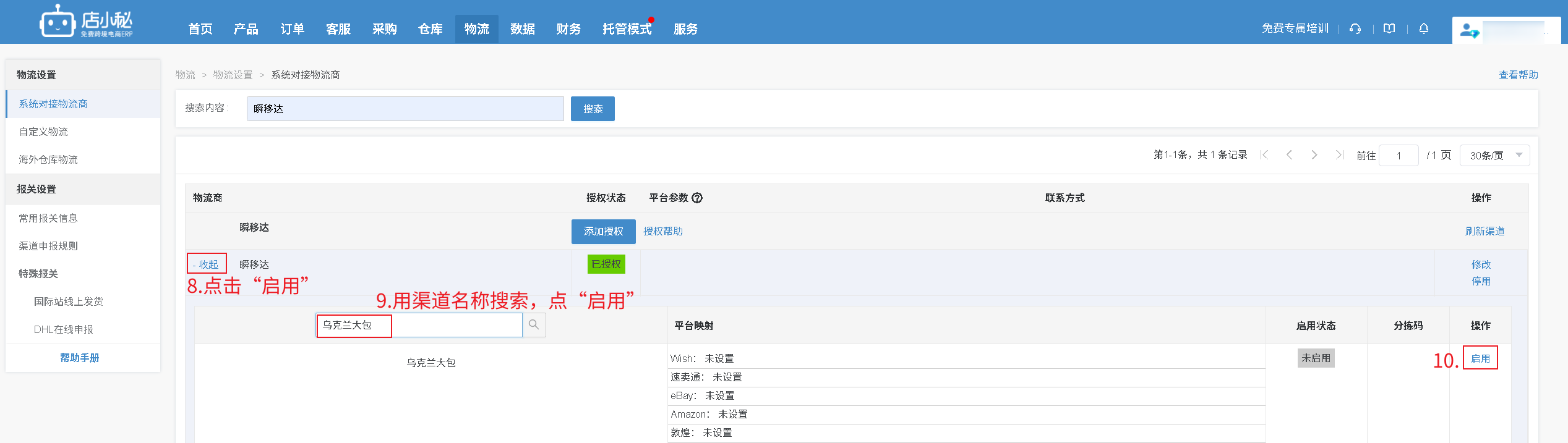Open the 授权帮助 link
The height and width of the screenshot is (443, 1568).
(662, 231)
